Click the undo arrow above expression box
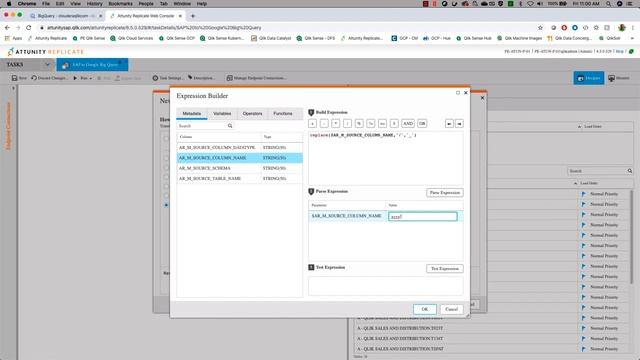 pos(449,123)
